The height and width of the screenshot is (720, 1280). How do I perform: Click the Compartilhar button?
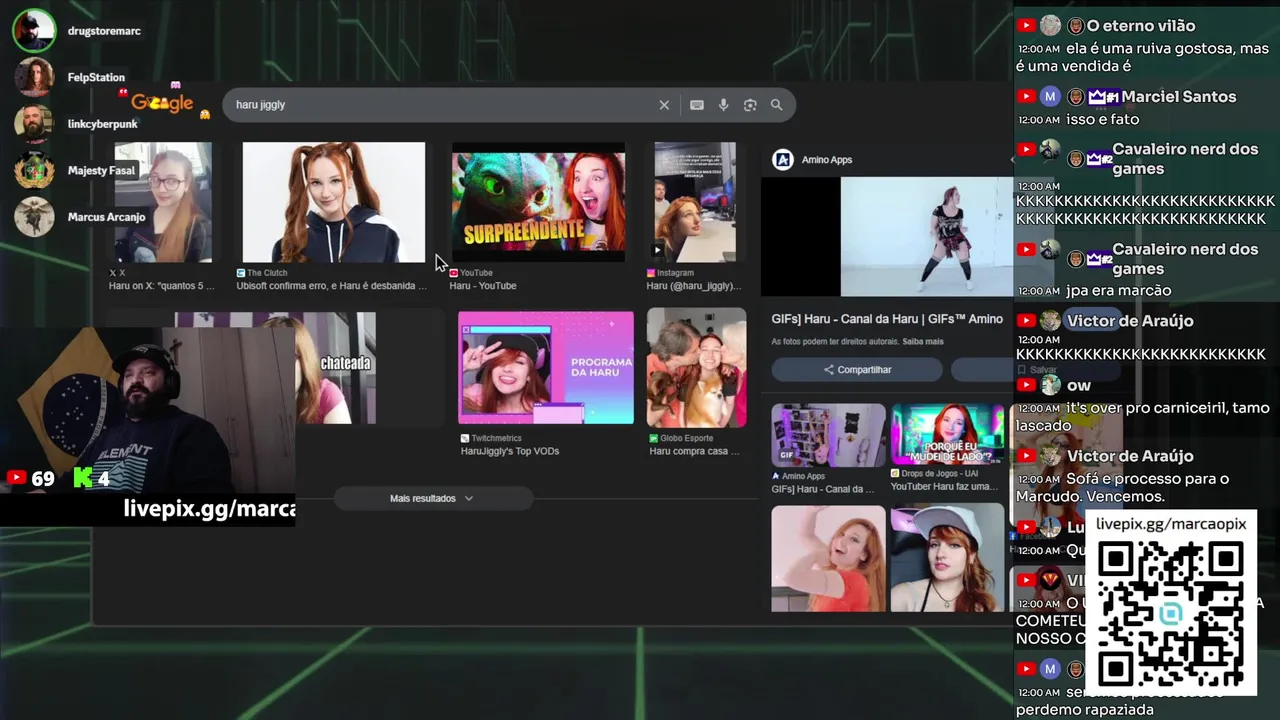[857, 369]
